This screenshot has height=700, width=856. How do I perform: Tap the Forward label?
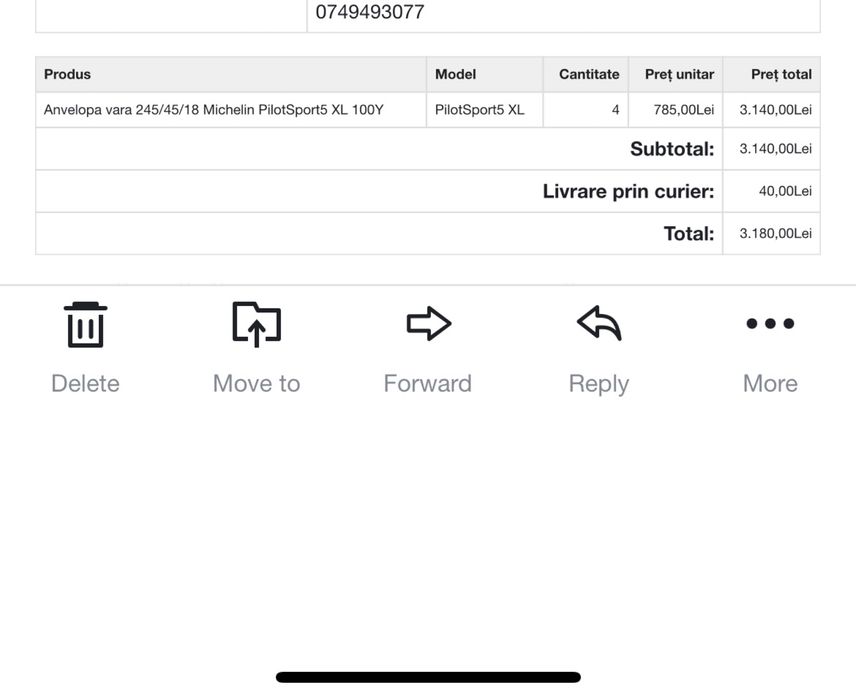point(428,383)
